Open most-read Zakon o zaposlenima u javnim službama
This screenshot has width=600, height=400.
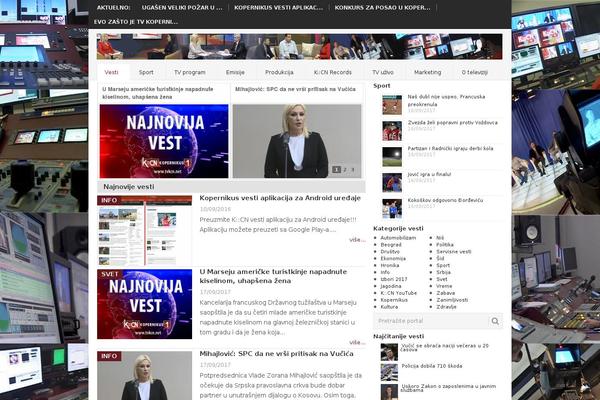click(x=448, y=388)
